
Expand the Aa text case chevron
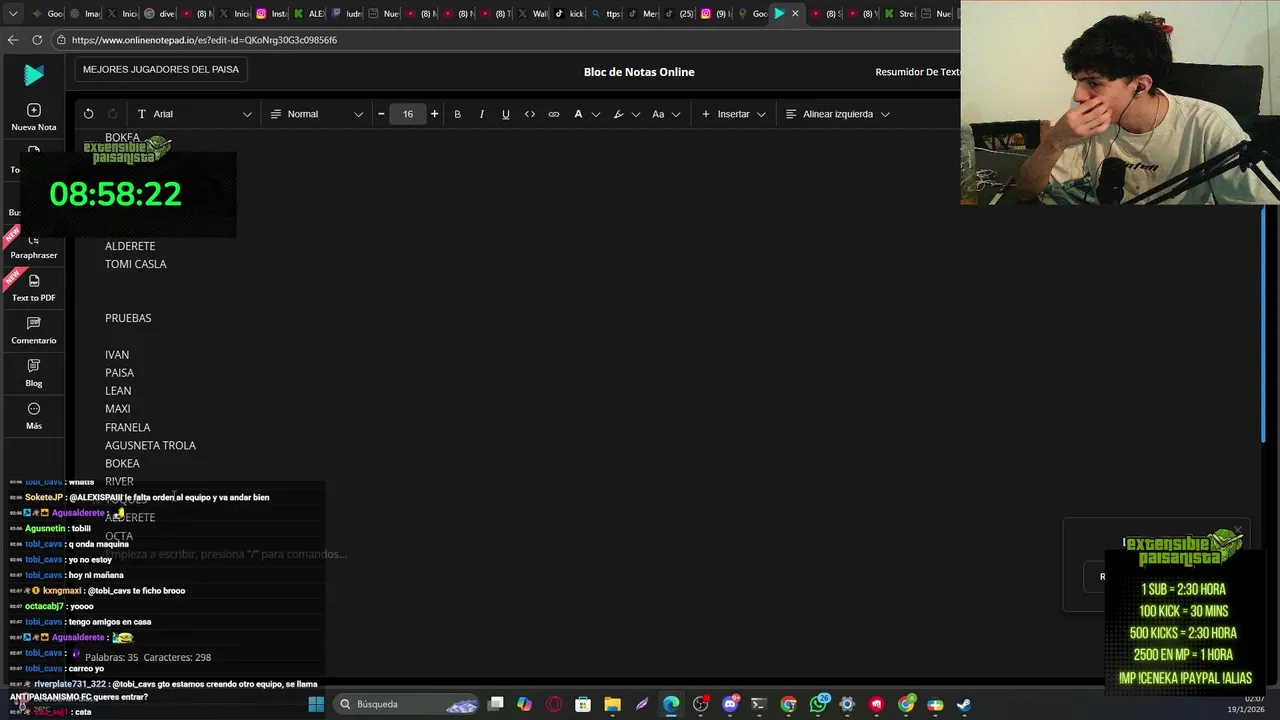pos(676,114)
